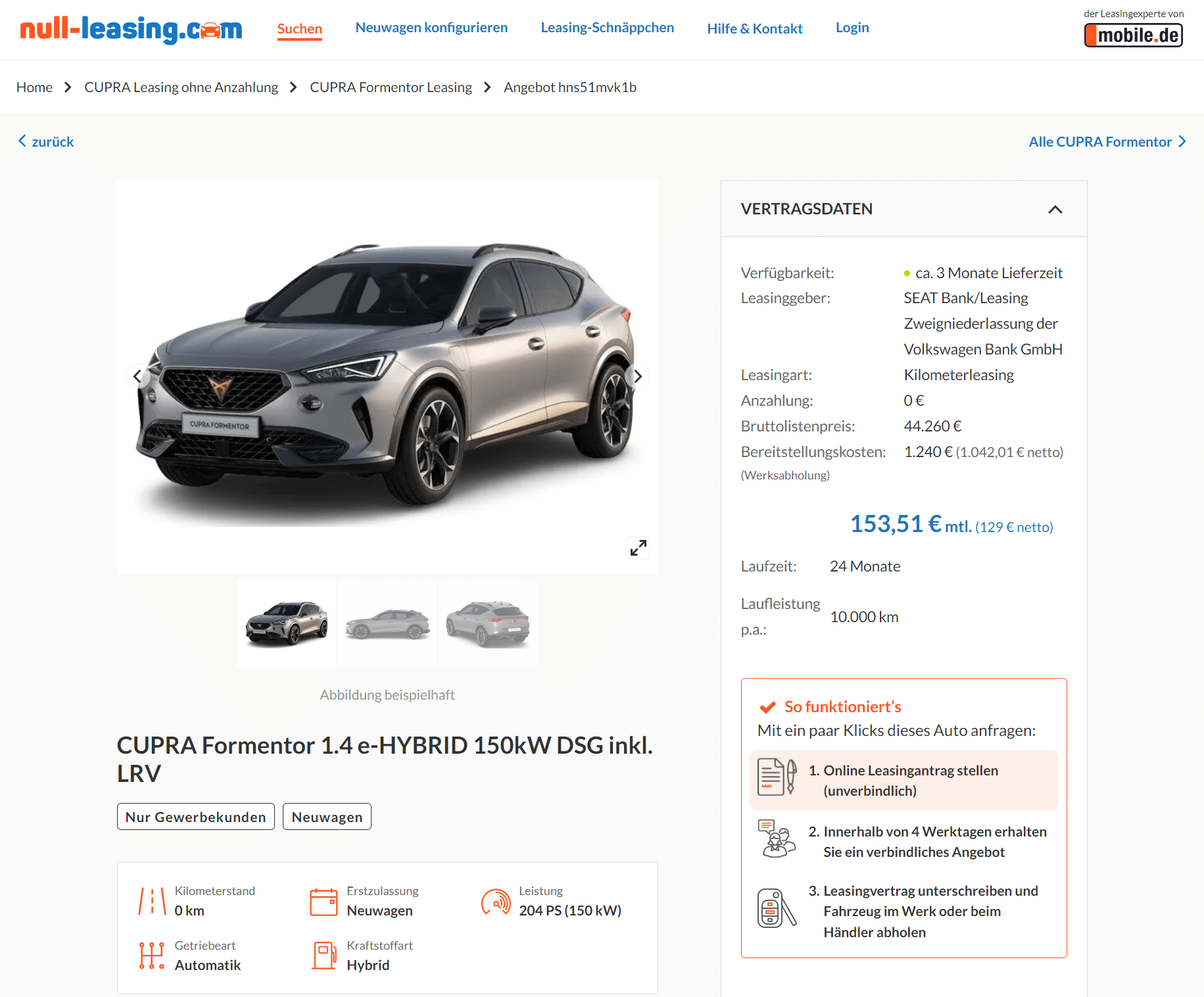Open Neuwagen konfigurieren menu item
The width and height of the screenshot is (1204, 997).
coord(431,28)
